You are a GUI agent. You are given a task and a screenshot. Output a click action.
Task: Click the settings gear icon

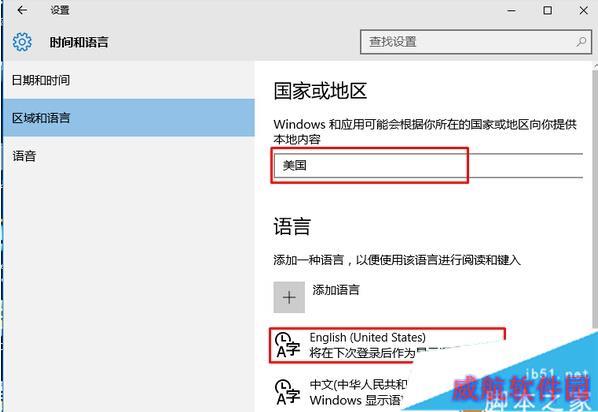point(22,42)
